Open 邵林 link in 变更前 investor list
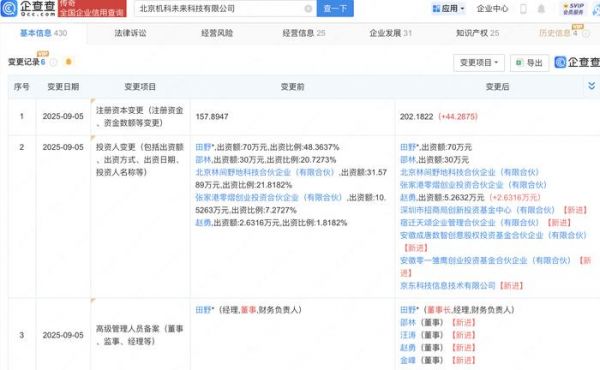Screen dimensions: 600x370 pyautogui.click(x=203, y=160)
